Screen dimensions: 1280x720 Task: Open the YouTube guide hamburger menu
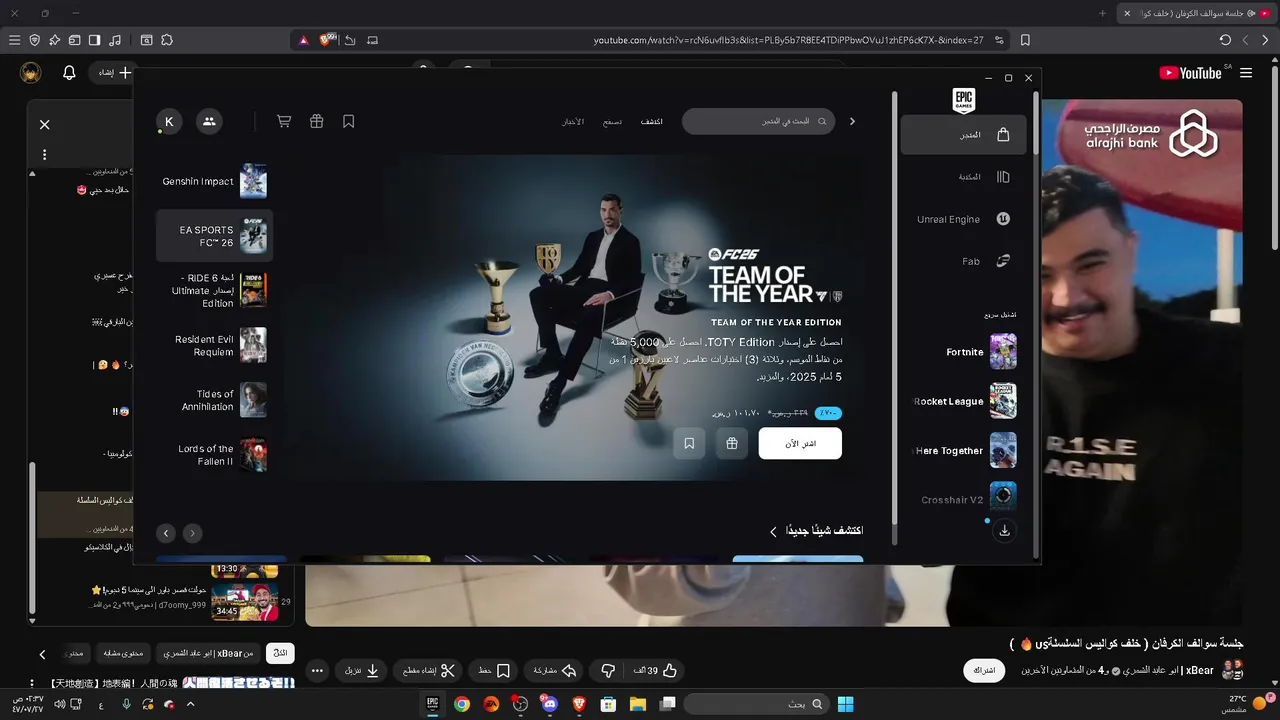point(1246,73)
